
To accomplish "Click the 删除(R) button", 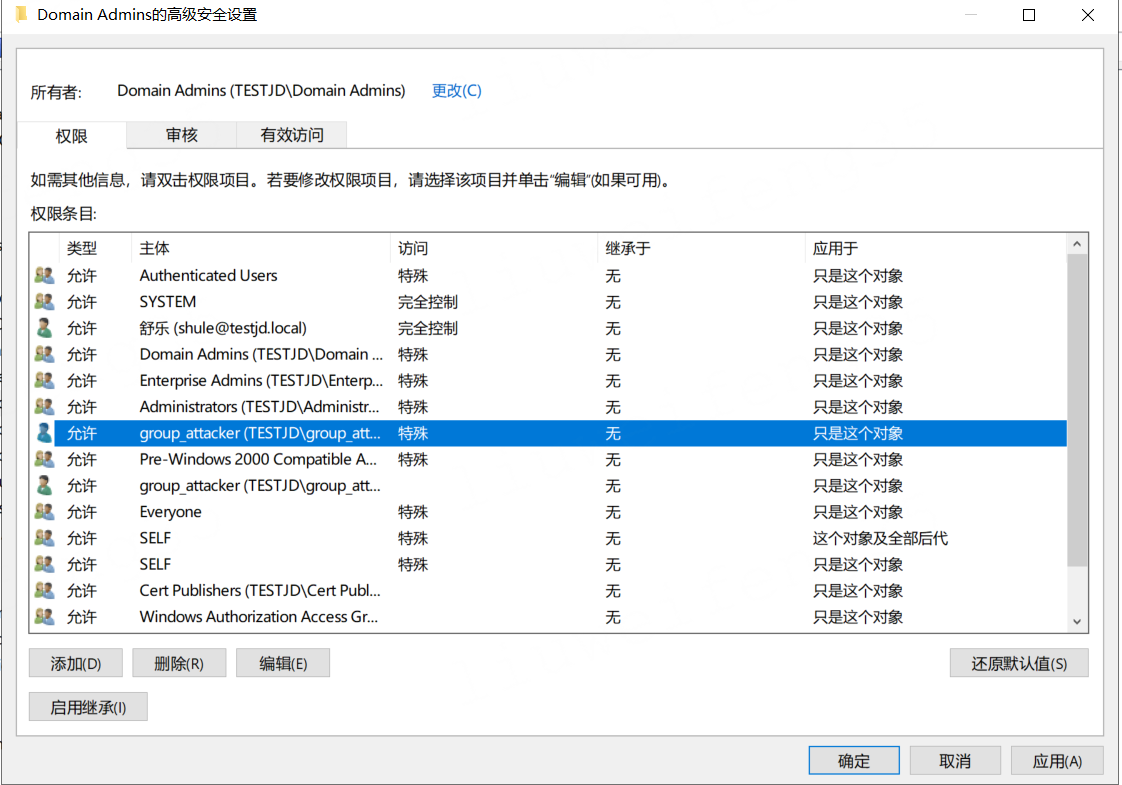I will coord(179,663).
